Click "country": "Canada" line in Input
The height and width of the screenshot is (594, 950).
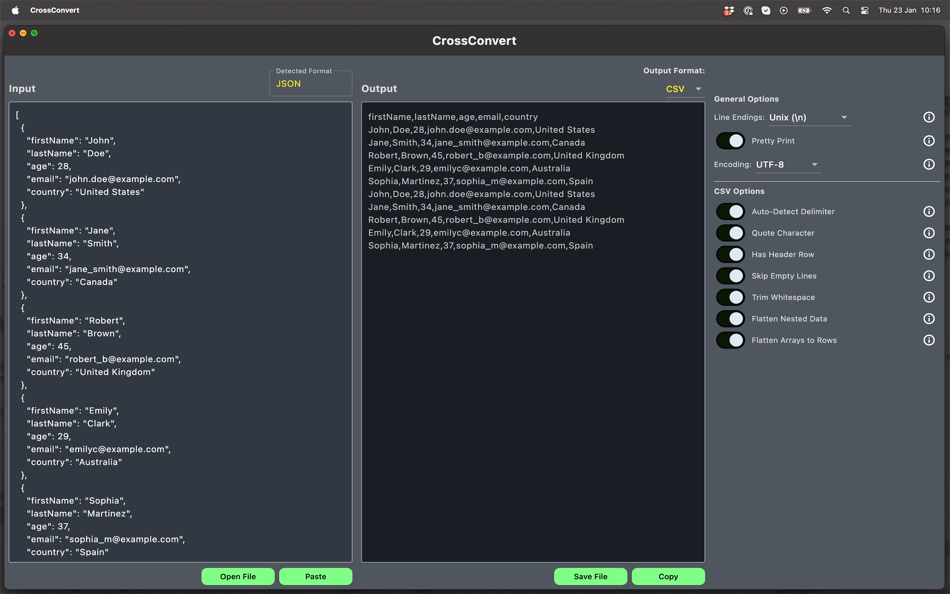tap(72, 282)
